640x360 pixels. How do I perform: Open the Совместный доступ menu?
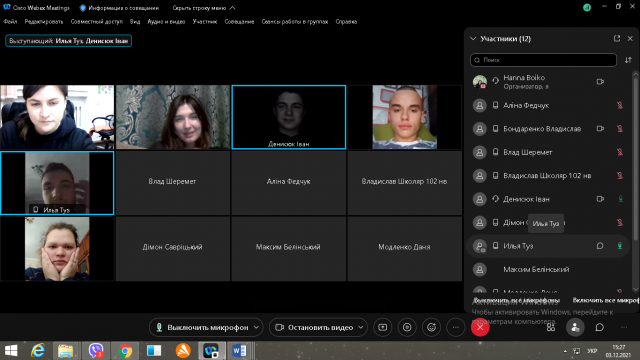coord(97,22)
